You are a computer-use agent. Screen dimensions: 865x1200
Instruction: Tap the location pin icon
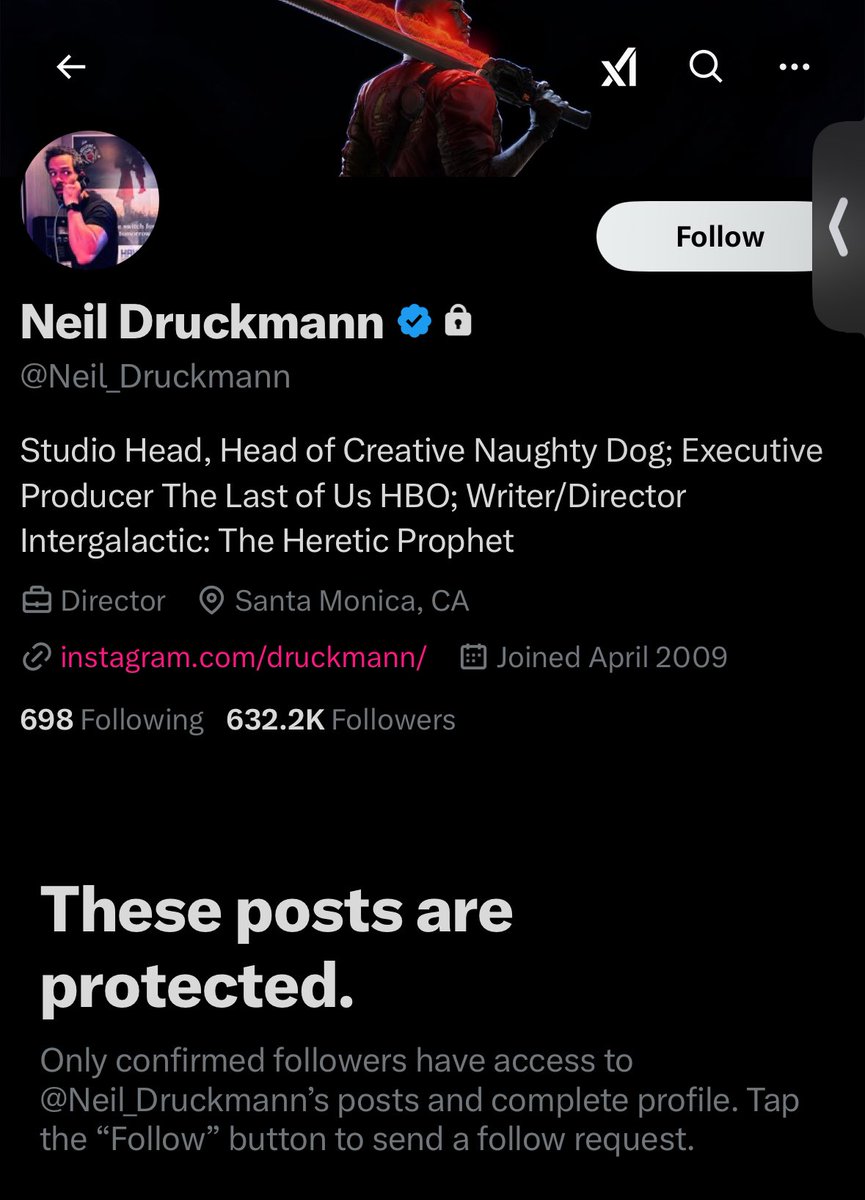pos(211,601)
